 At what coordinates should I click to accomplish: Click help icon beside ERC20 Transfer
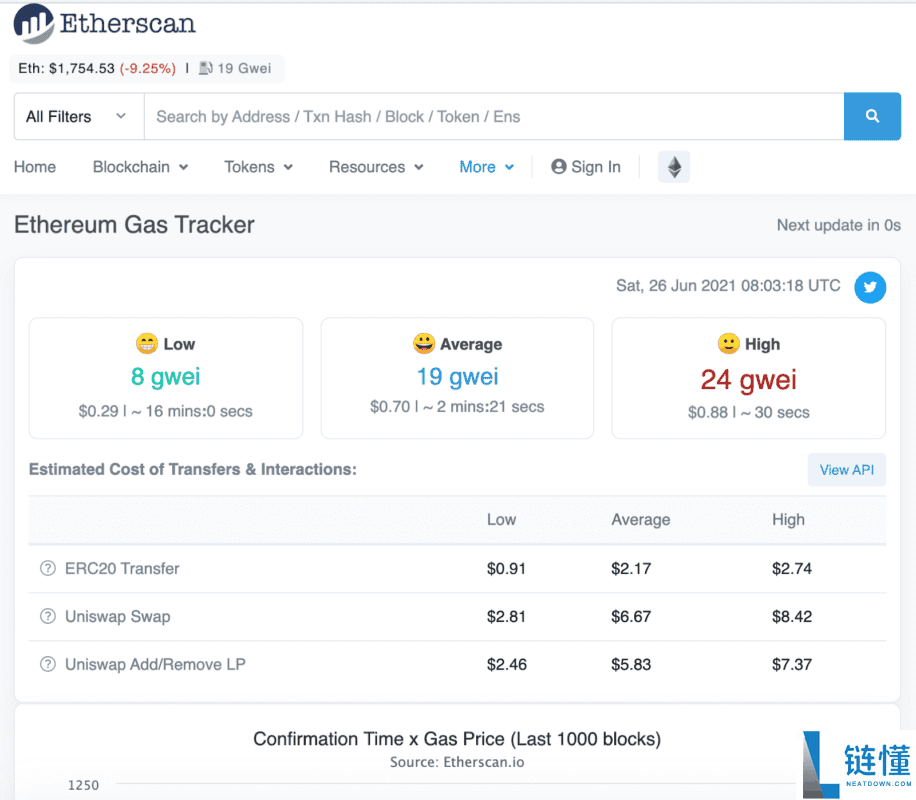[47, 569]
